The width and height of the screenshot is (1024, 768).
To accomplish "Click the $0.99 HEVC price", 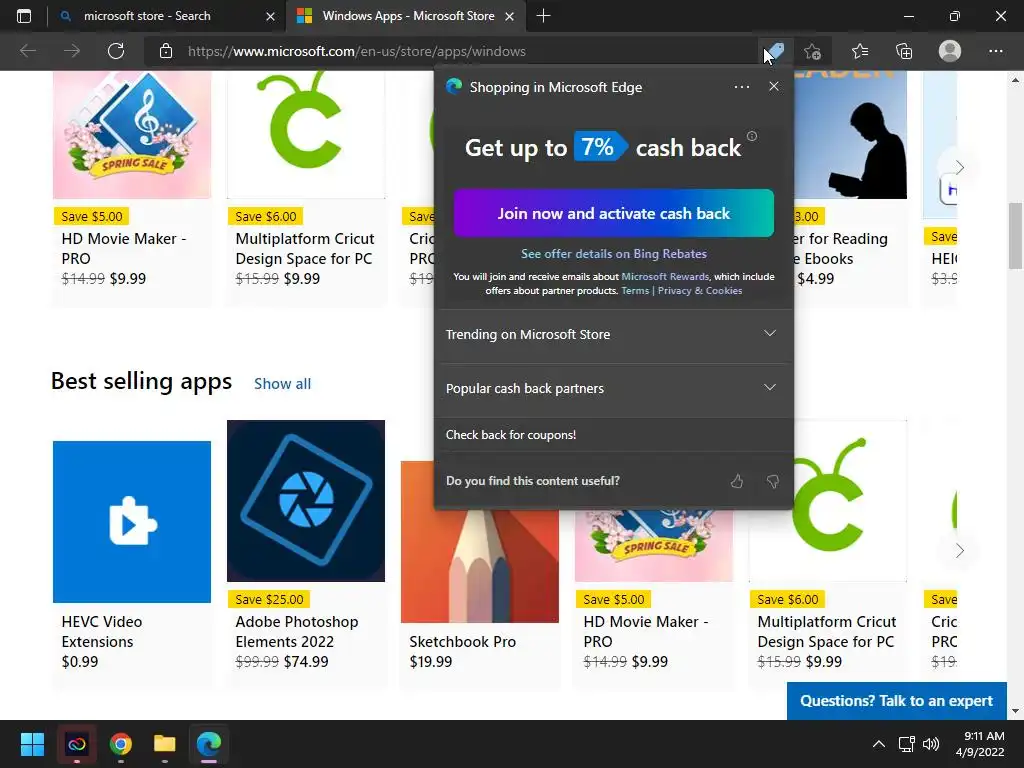I will point(80,662).
